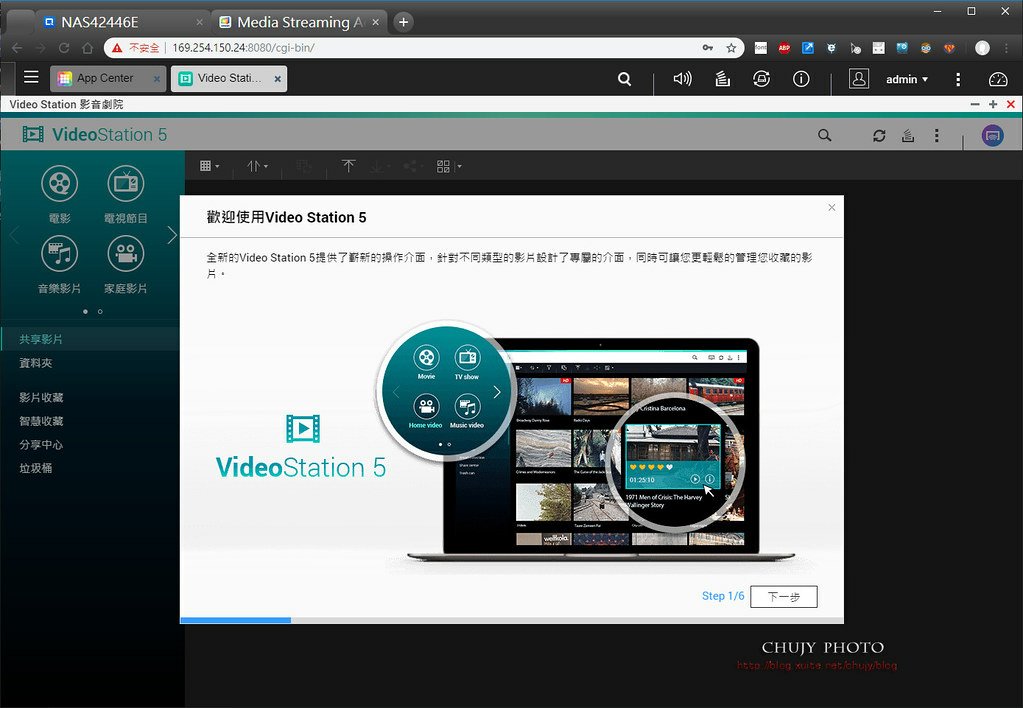Open VideoStation background tasks icon
Screen dimensions: 1023x708
point(908,135)
